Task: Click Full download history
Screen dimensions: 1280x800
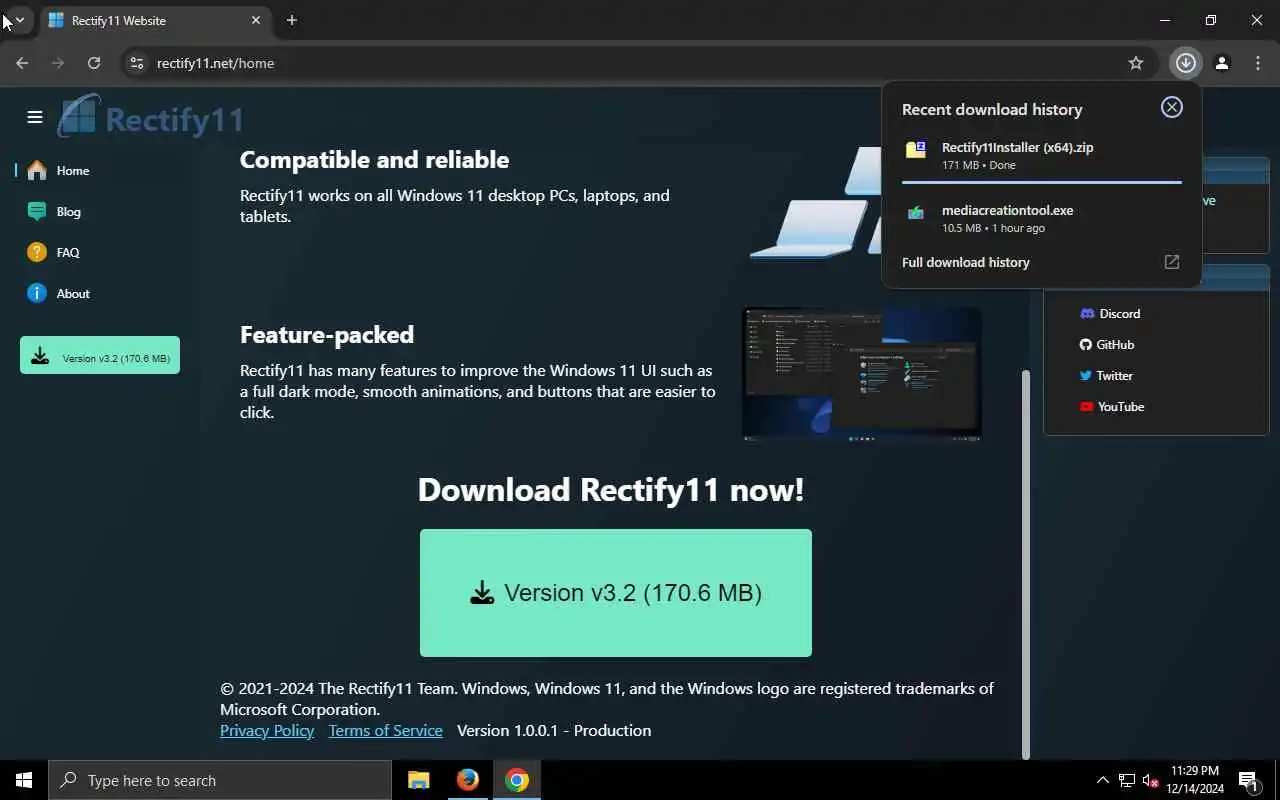Action: click(x=965, y=263)
